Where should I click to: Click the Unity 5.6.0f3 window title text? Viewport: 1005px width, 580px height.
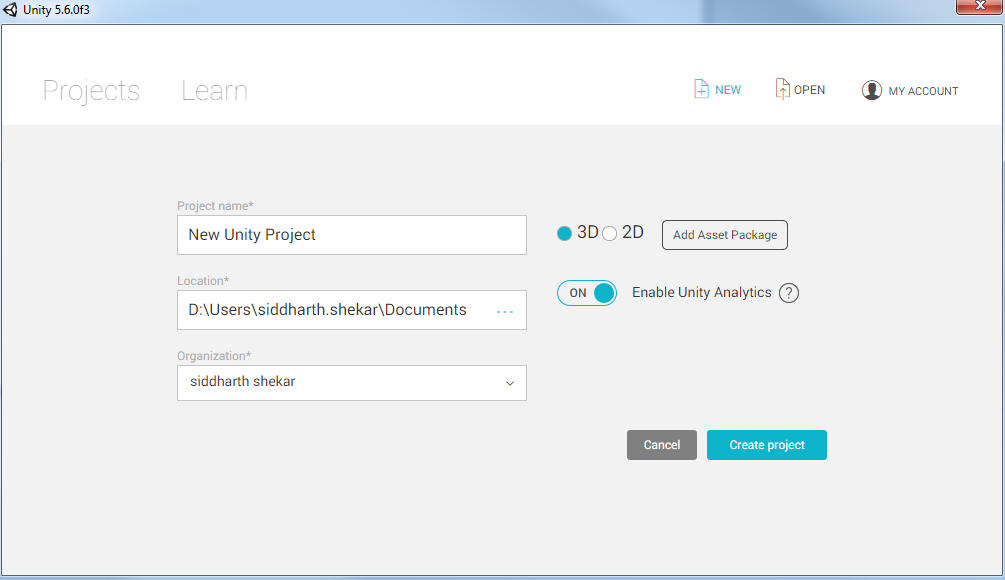[56, 10]
